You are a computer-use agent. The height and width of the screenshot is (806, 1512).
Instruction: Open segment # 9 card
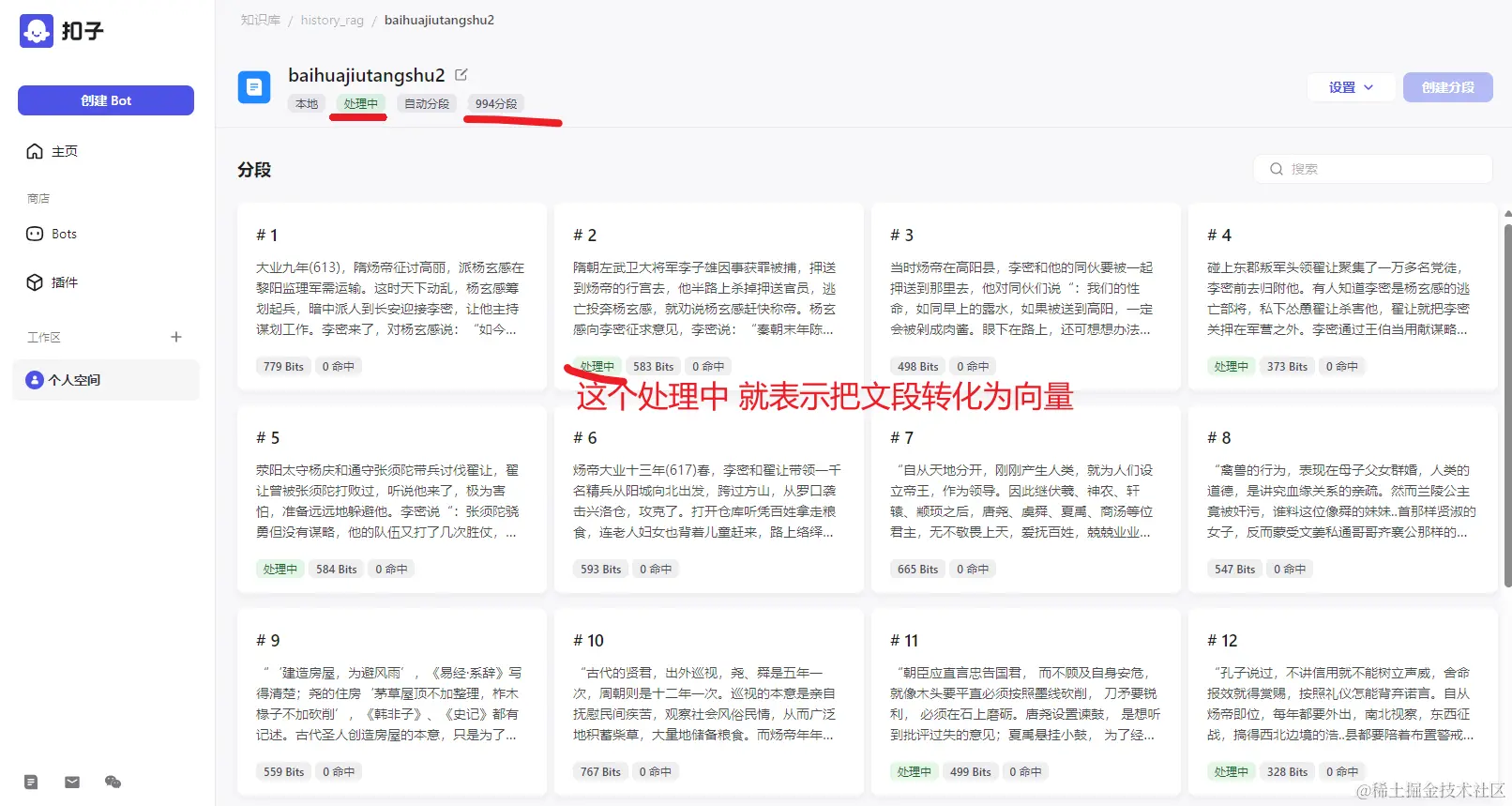[x=392, y=702]
